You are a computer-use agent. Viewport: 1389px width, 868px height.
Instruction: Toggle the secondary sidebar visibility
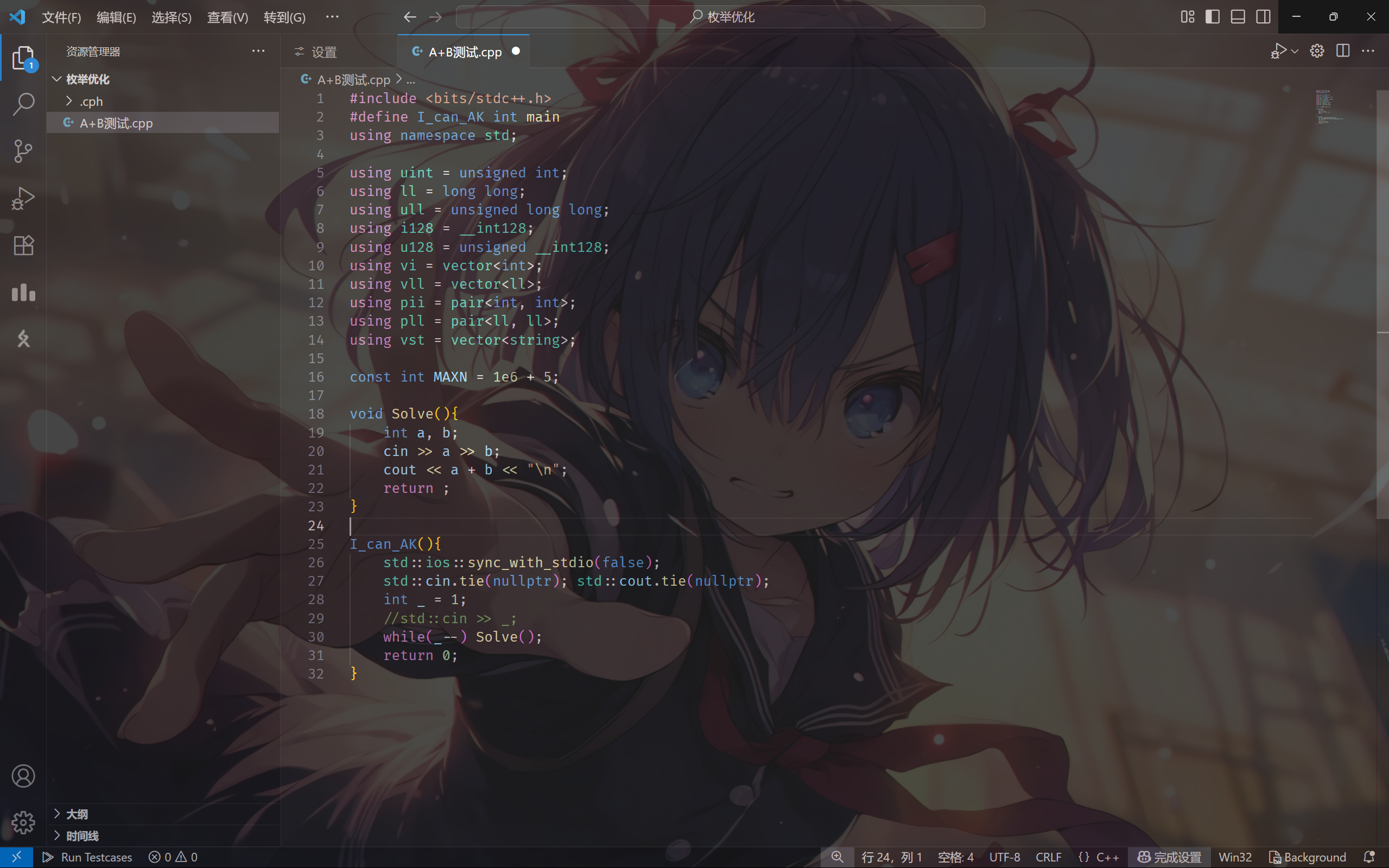1263,17
